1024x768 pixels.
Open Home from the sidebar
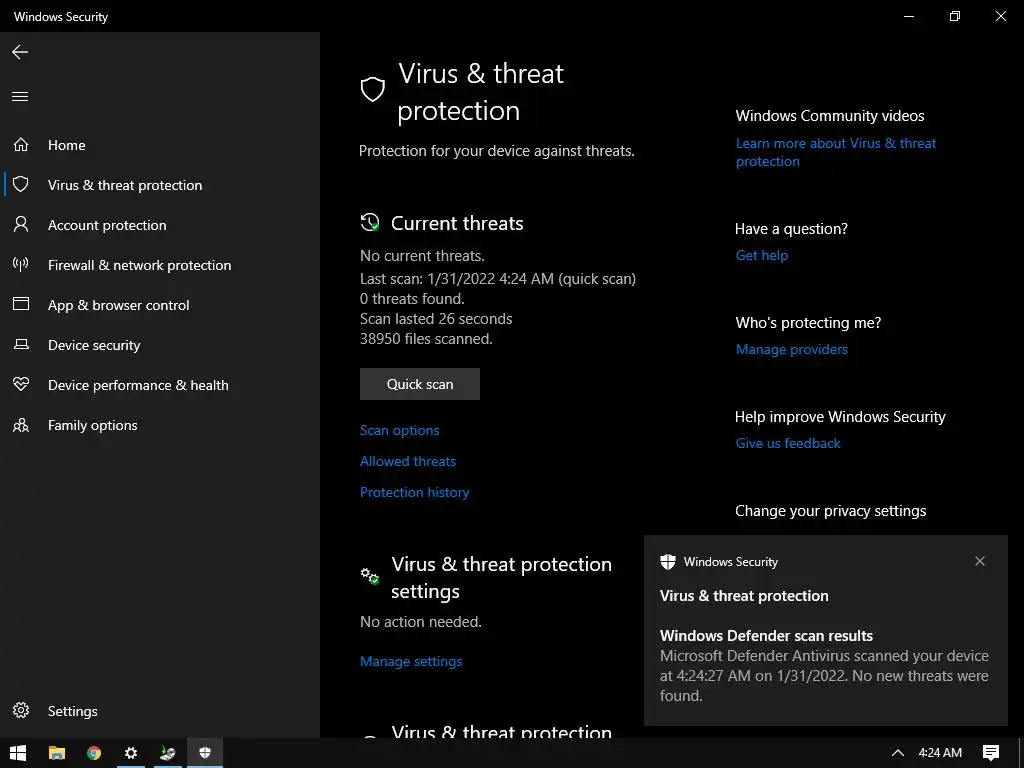tap(66, 145)
